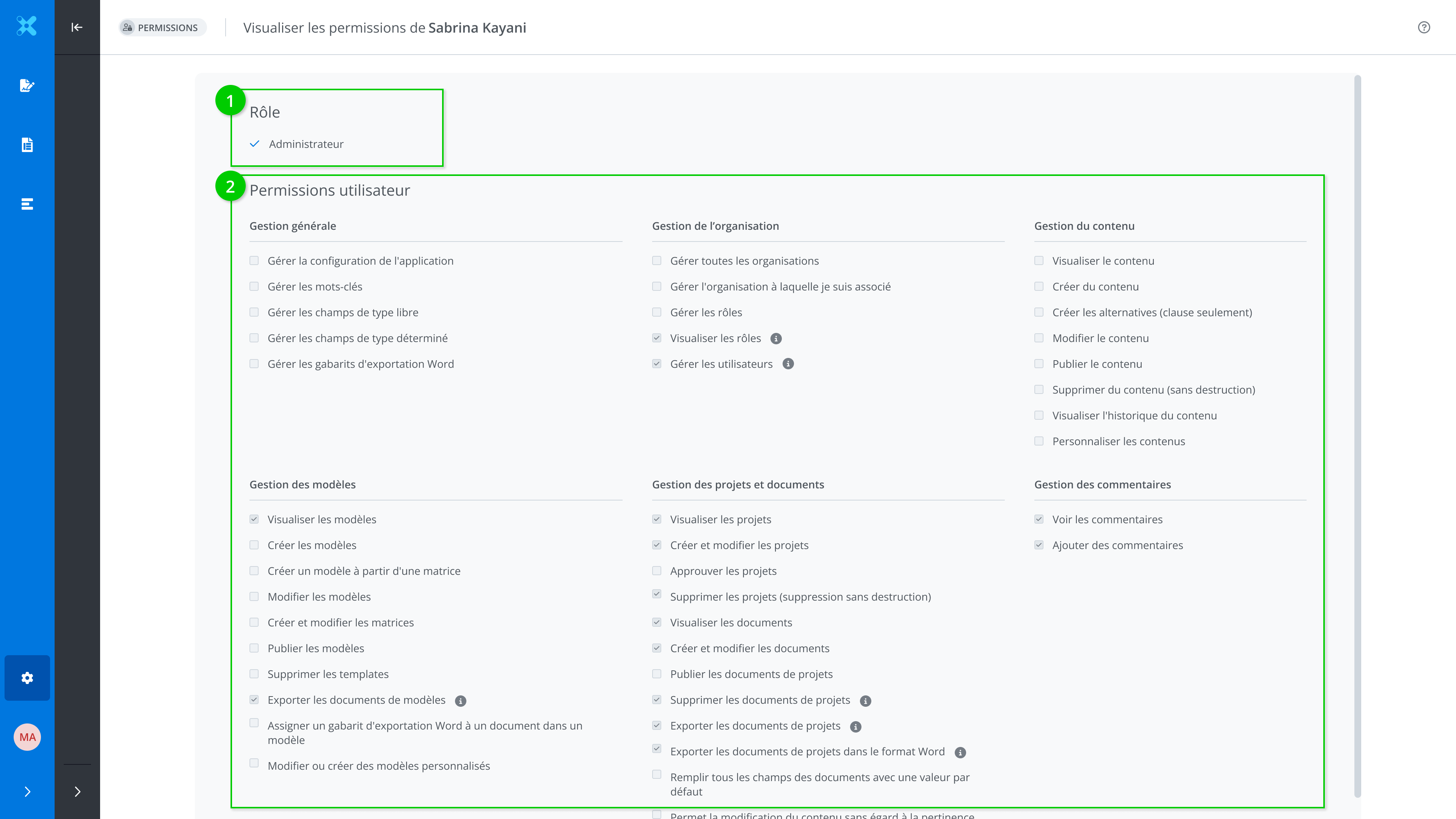The width and height of the screenshot is (1456, 819).
Task: Toggle the Approuver les projets checkbox
Action: pyautogui.click(x=657, y=571)
